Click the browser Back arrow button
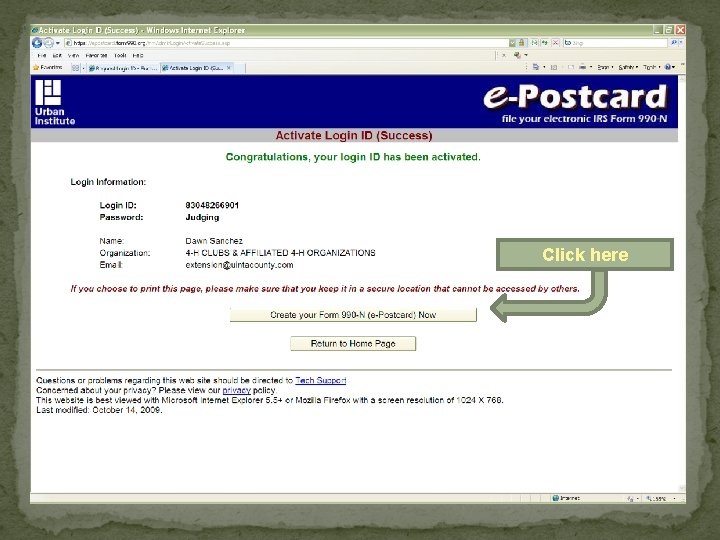 pyautogui.click(x=37, y=43)
